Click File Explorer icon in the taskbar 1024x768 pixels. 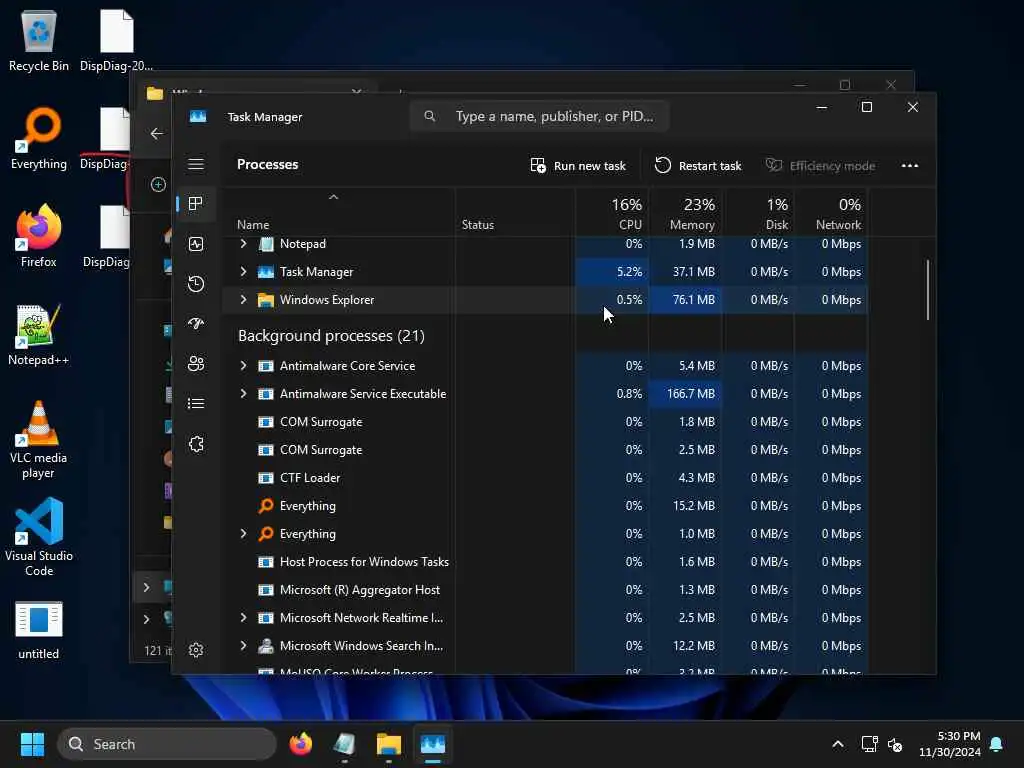click(389, 744)
